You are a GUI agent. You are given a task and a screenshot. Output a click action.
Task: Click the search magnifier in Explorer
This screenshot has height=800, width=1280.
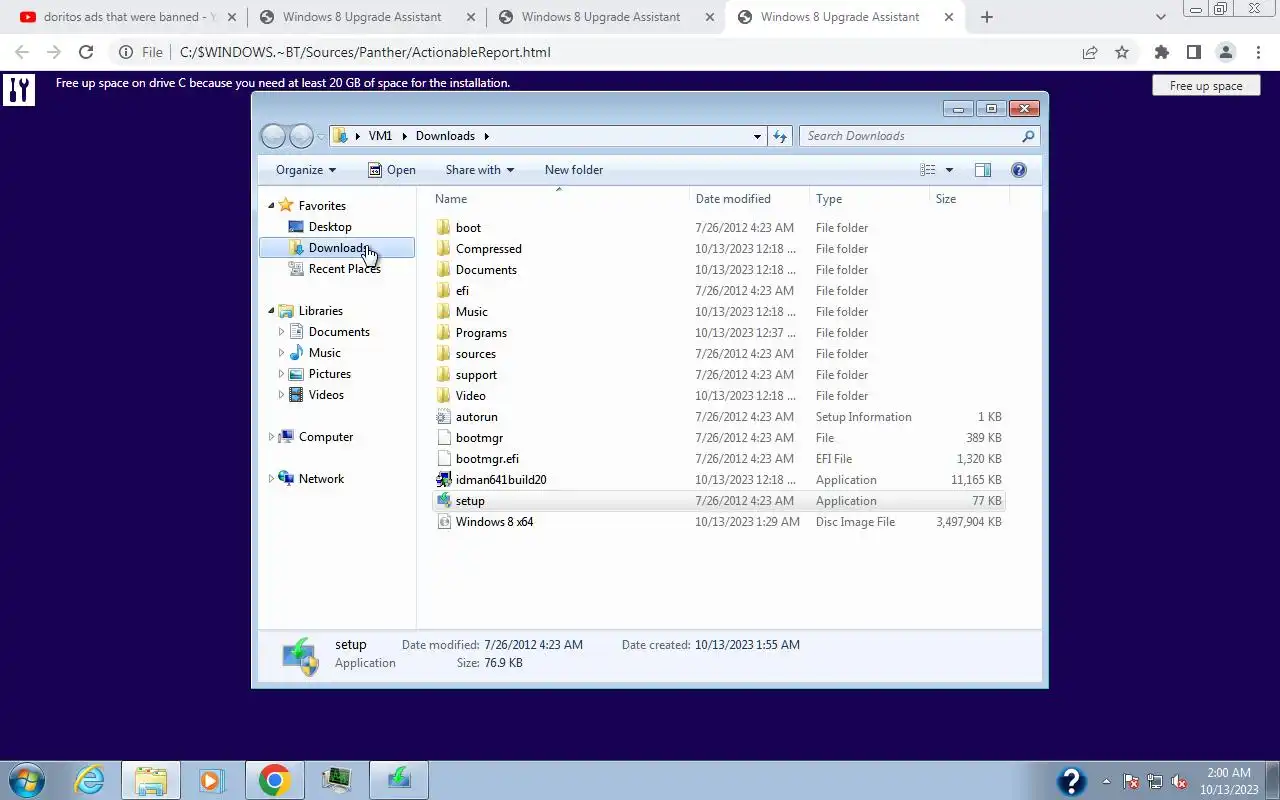click(x=1028, y=136)
